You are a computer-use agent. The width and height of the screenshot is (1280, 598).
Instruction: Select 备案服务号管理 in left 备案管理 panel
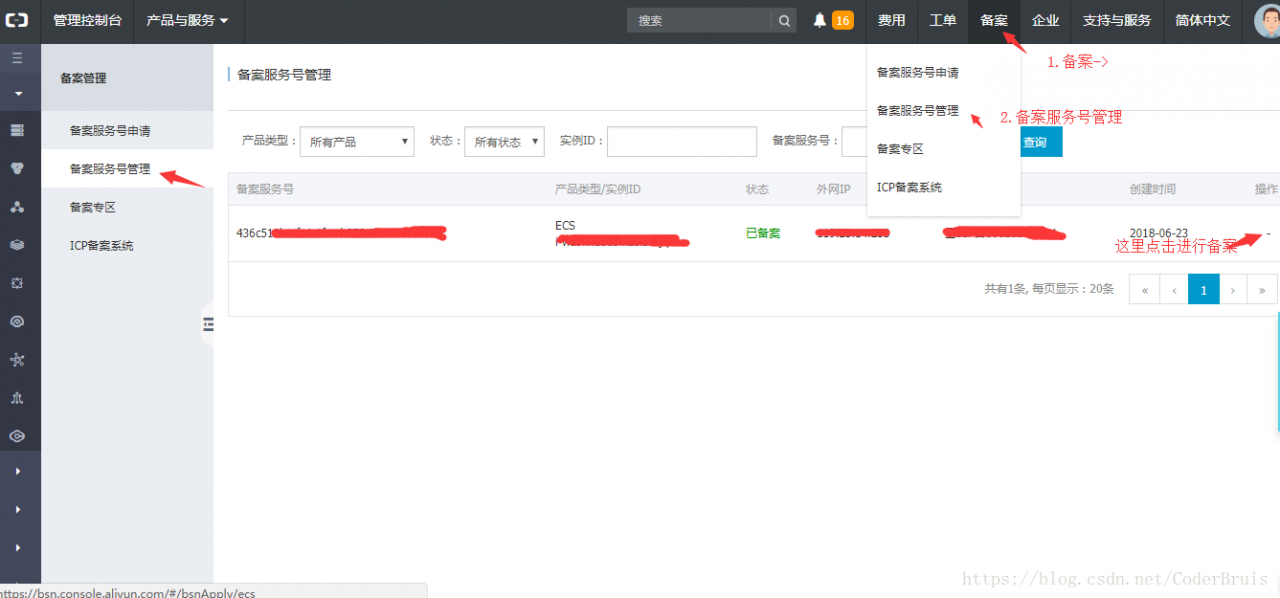[127, 169]
